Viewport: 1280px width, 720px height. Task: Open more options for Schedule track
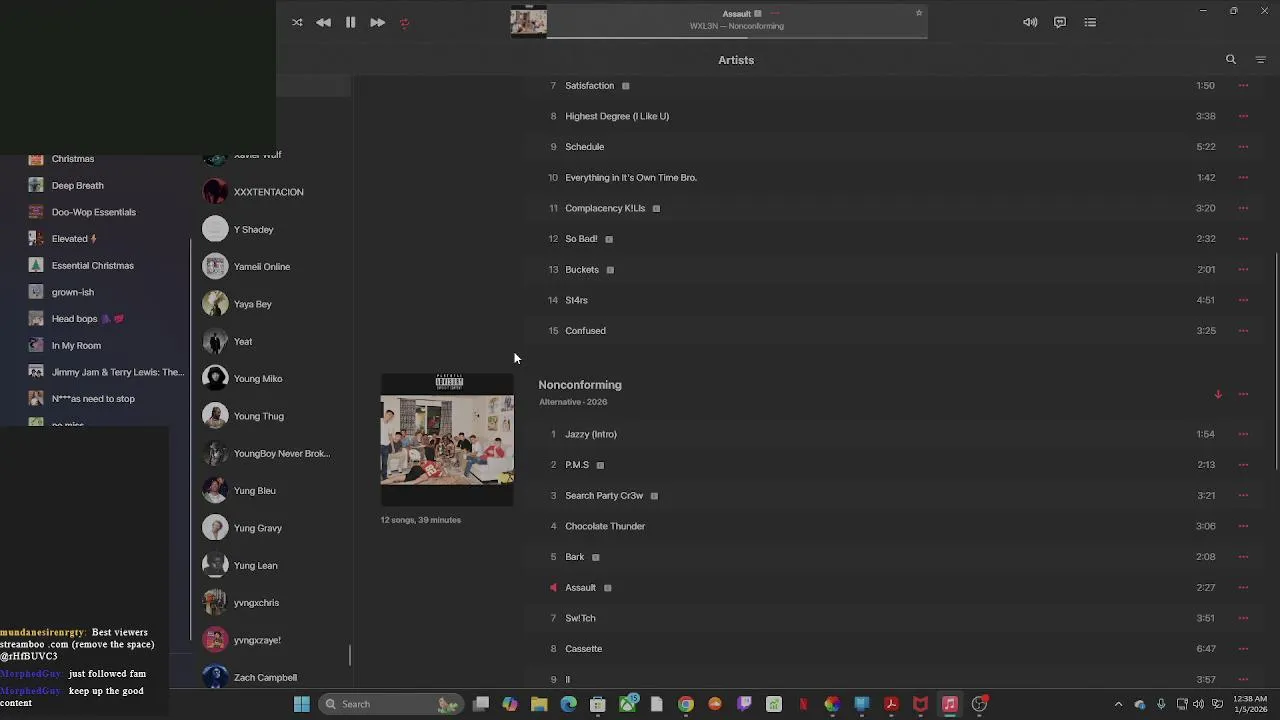coord(1244,147)
